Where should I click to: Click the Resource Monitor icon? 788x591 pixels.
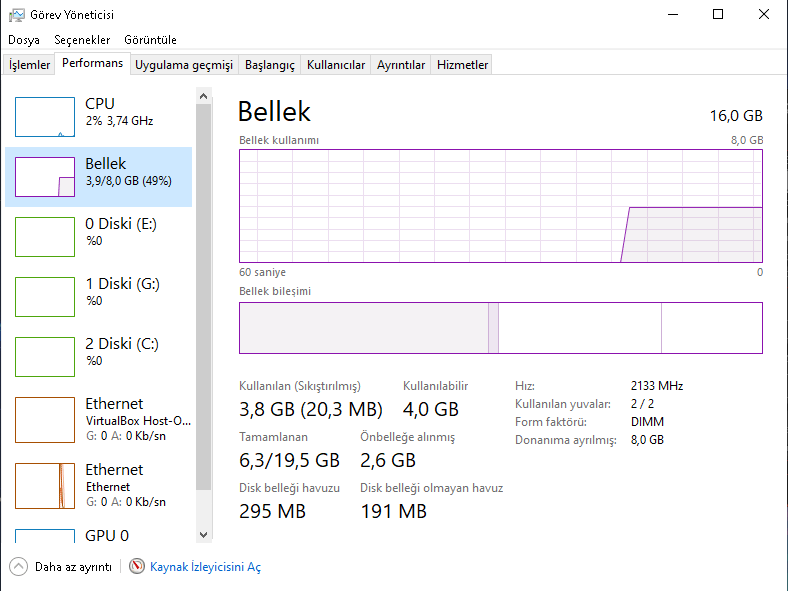point(137,567)
